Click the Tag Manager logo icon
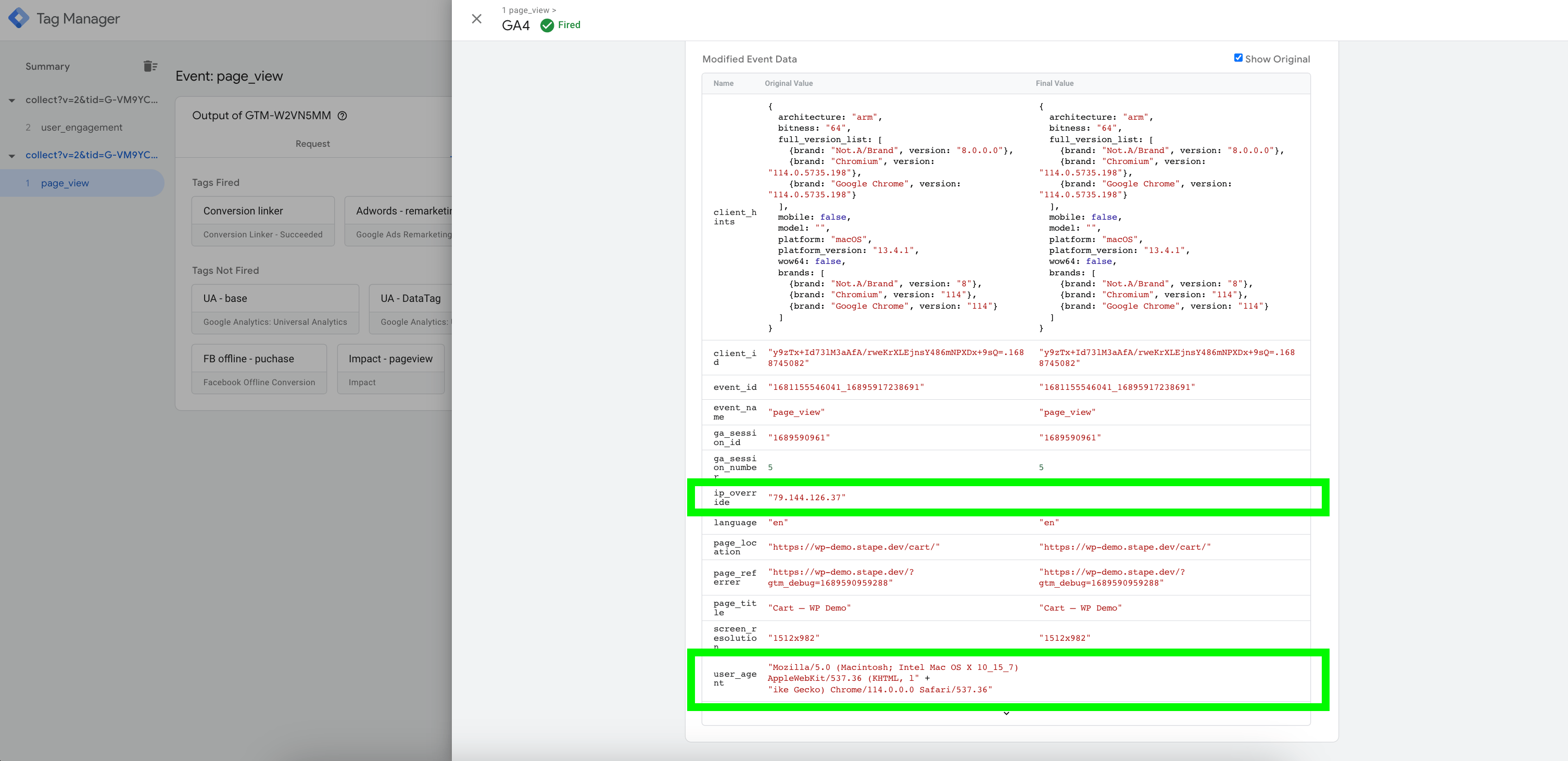 18,18
